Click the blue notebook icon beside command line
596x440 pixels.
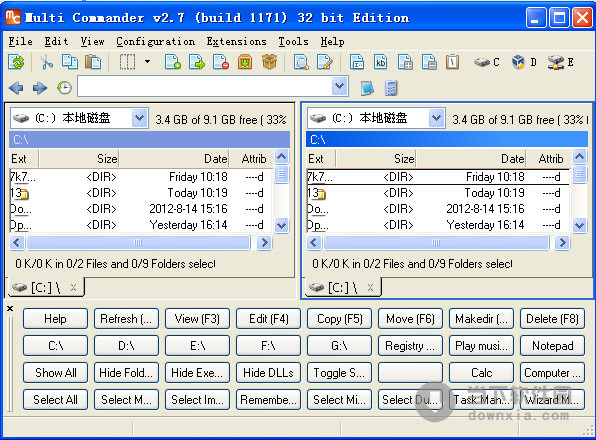coord(367,88)
